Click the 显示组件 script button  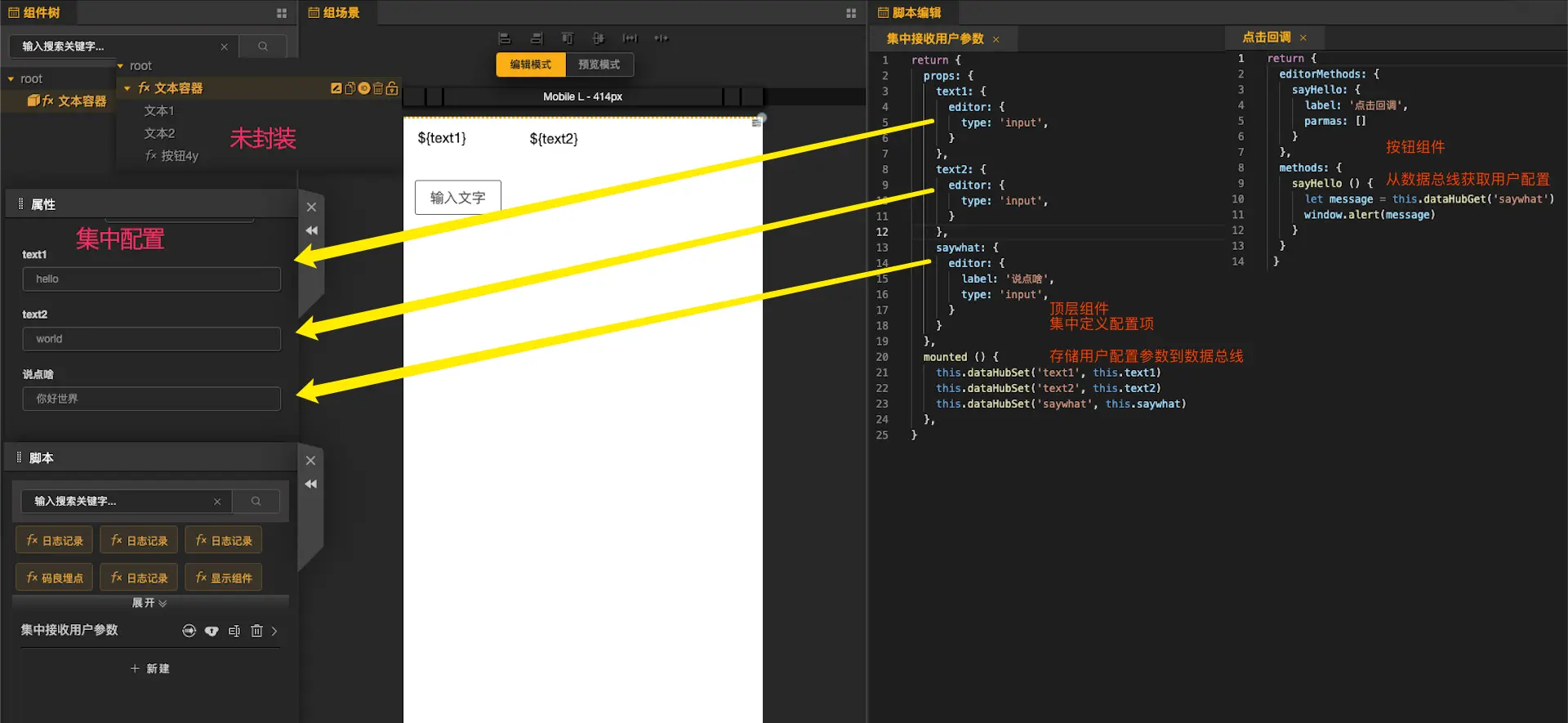point(224,578)
